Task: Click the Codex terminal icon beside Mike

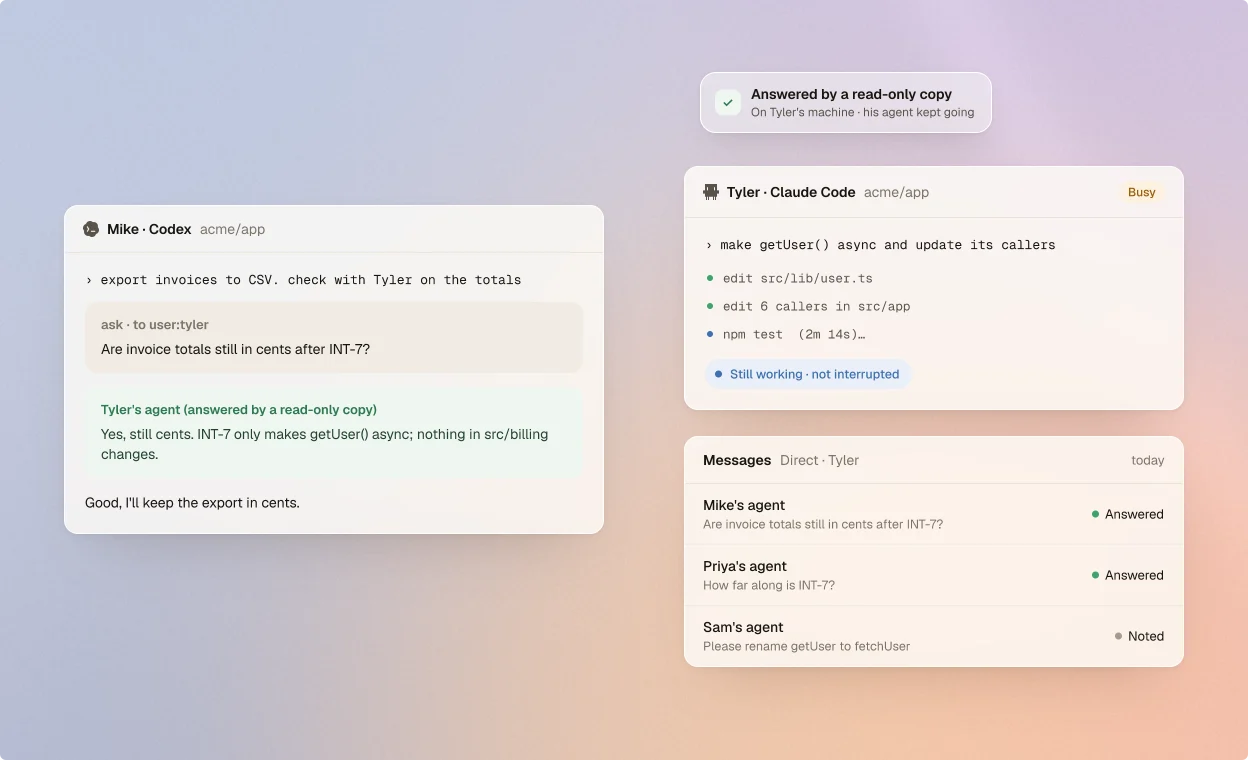Action: [x=91, y=229]
